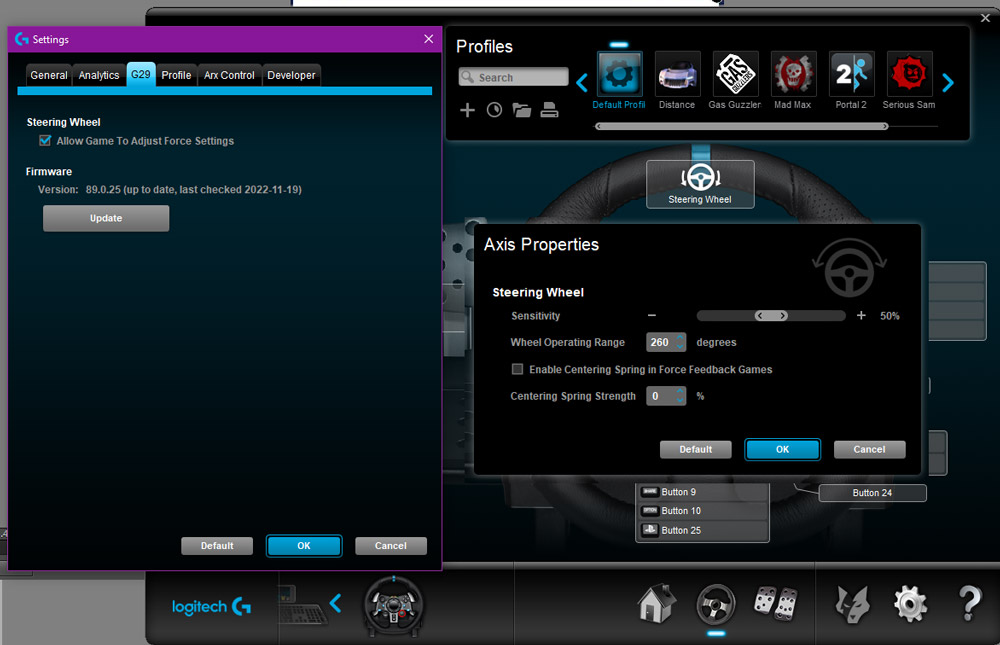Viewport: 1000px width, 645px height.
Task: Click the Wheel Operating Range value field
Action: point(661,342)
